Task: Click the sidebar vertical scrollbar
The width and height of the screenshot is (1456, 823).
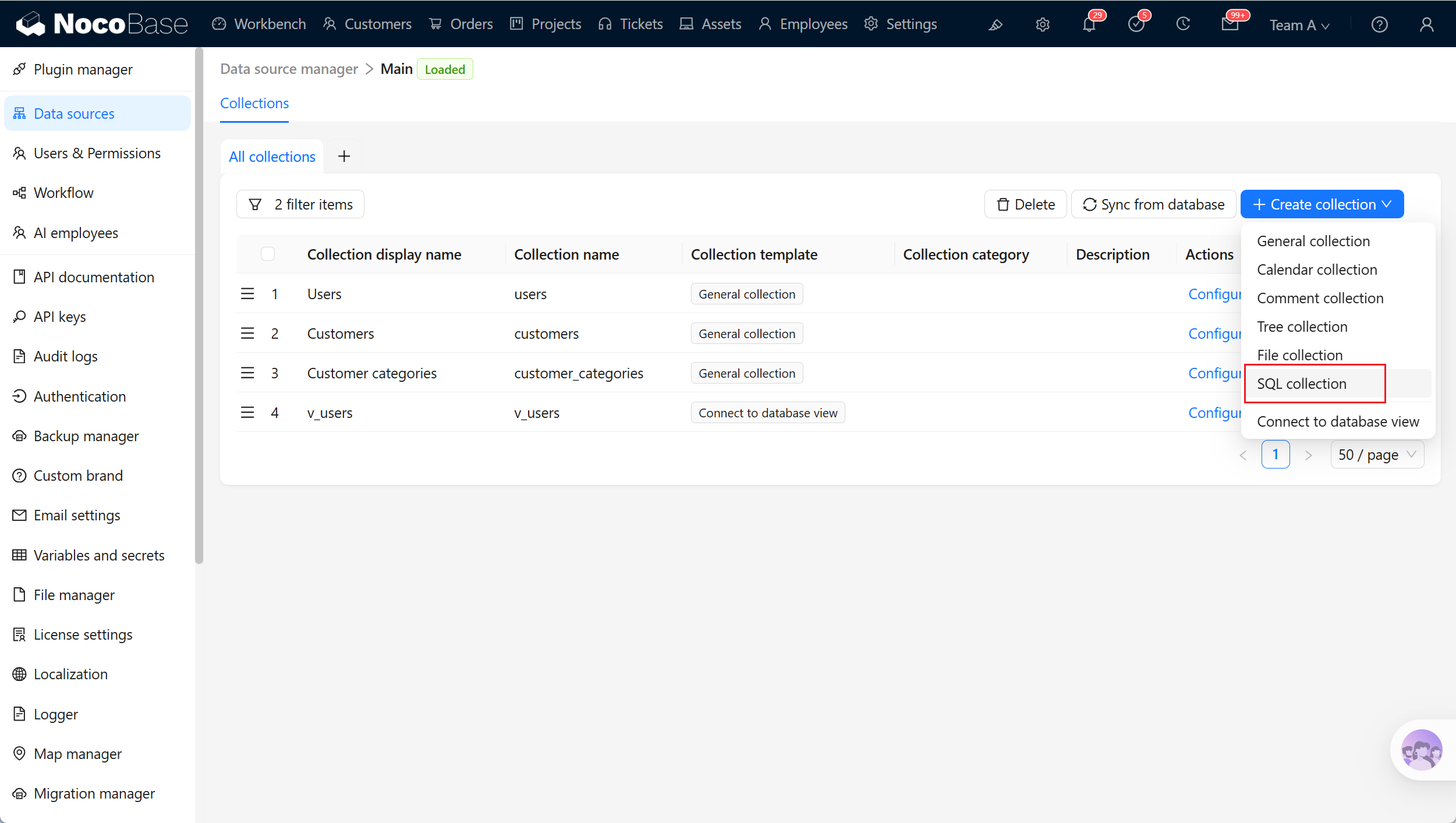Action: [199, 306]
